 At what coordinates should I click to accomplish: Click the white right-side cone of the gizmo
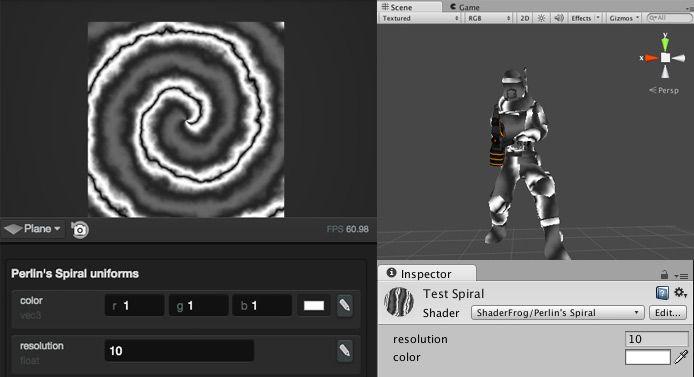pyautogui.click(x=679, y=58)
